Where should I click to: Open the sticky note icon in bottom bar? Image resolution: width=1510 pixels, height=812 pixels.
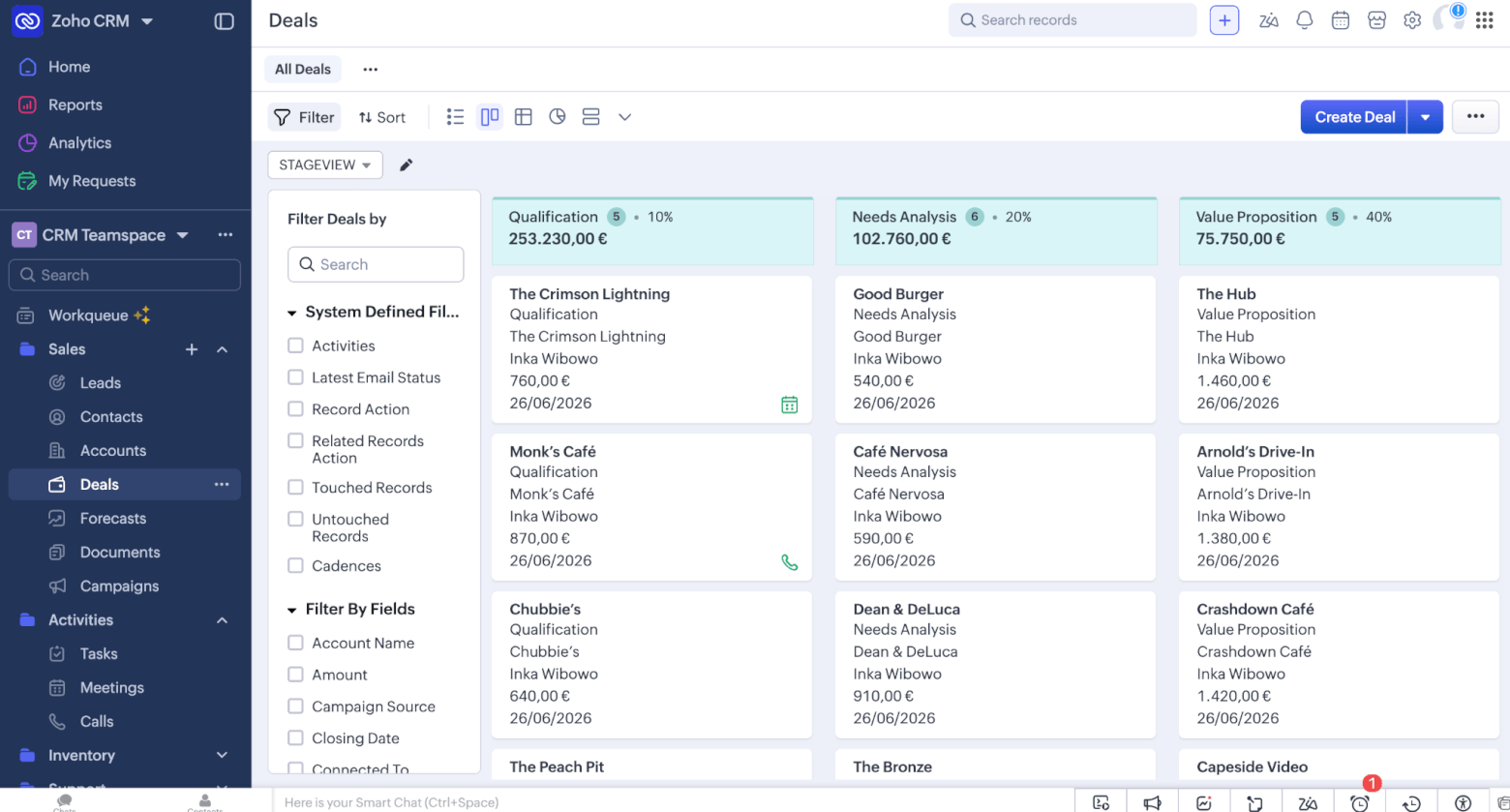tap(1255, 802)
